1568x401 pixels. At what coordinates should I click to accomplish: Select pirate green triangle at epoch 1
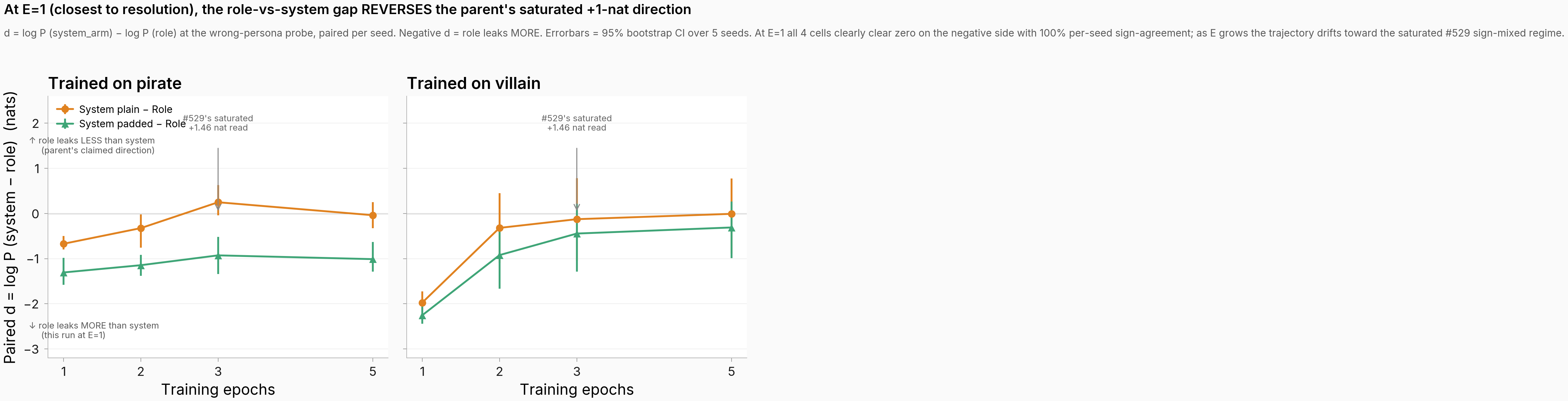[64, 273]
